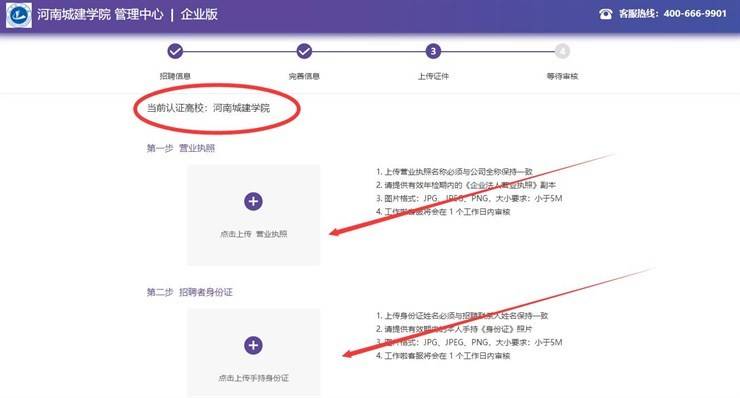The width and height of the screenshot is (740, 398).
Task: Click the 第二步 招聘者身份证 heading
Action: coord(189,292)
